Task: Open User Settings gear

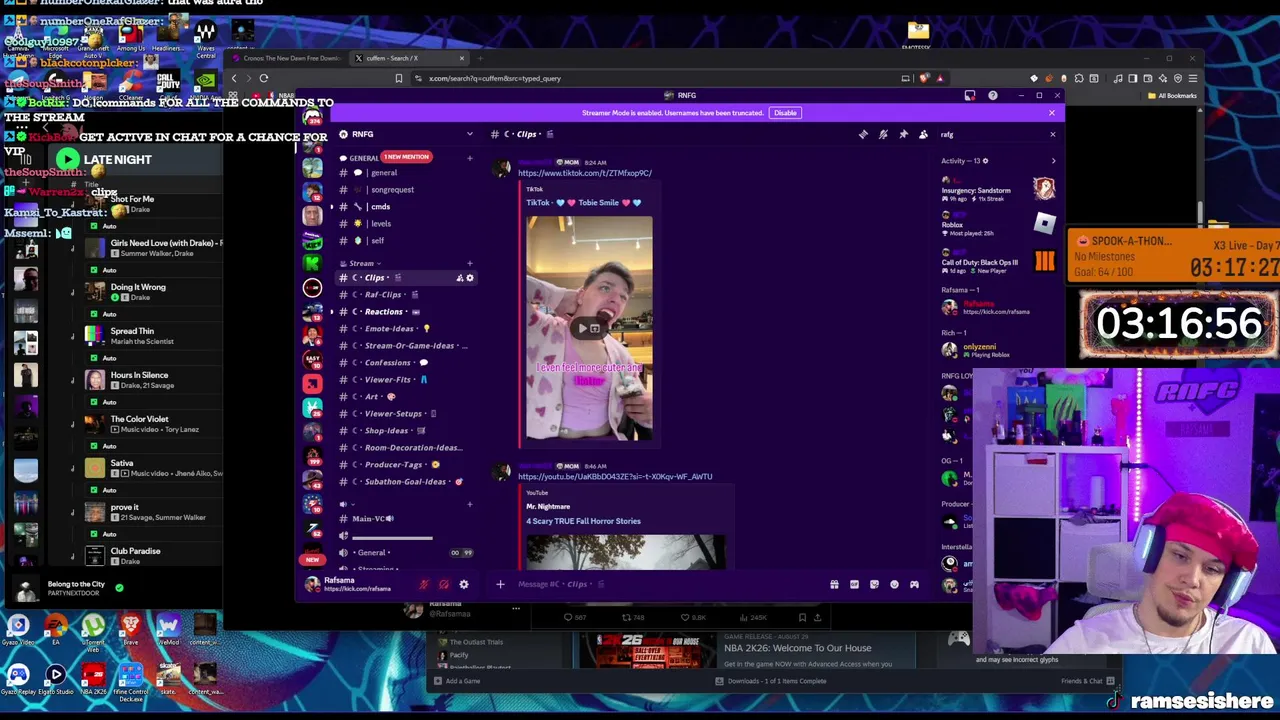Action: [x=463, y=585]
